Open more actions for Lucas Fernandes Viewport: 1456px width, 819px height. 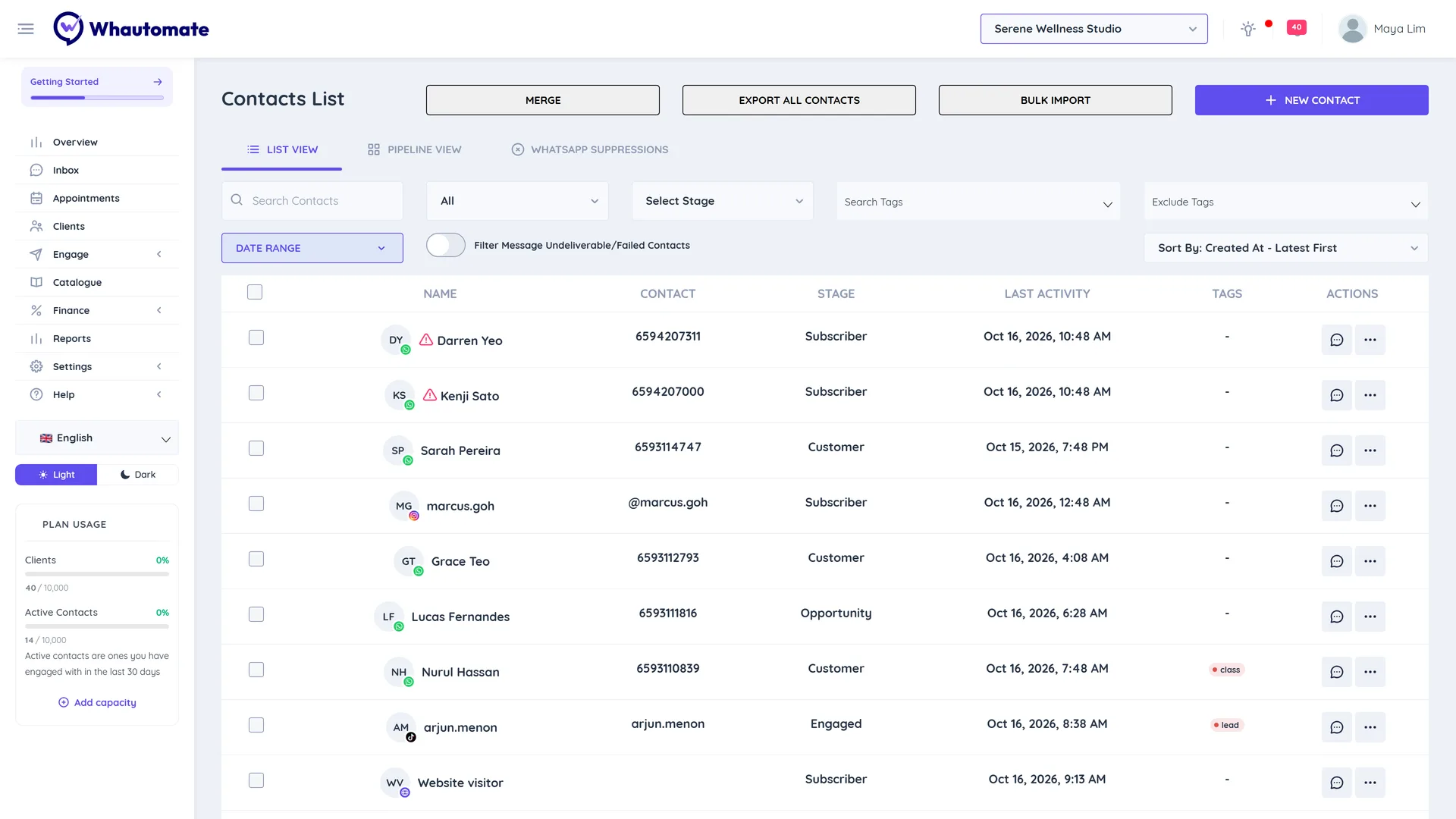(1370, 617)
